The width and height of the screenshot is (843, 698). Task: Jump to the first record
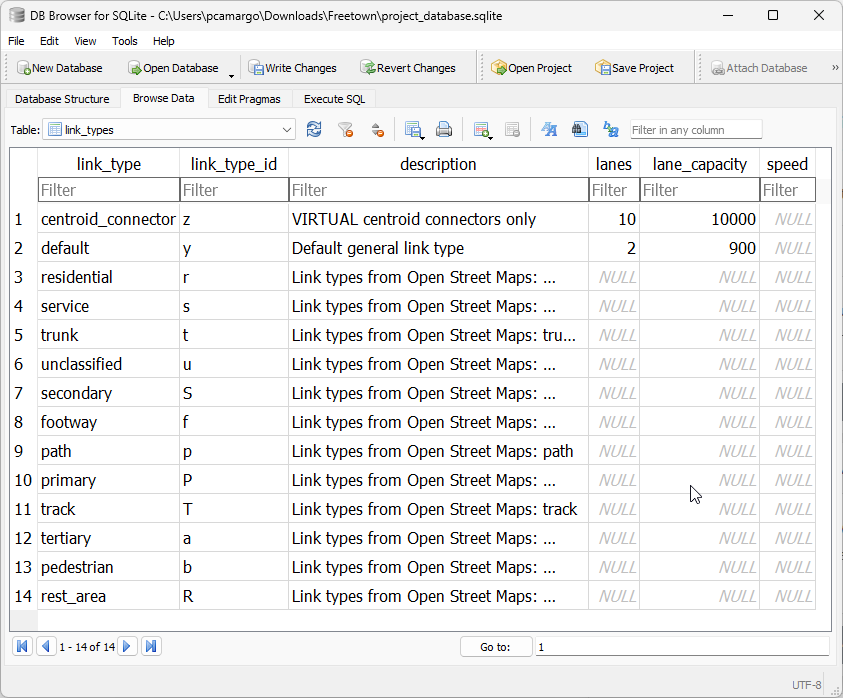22,646
